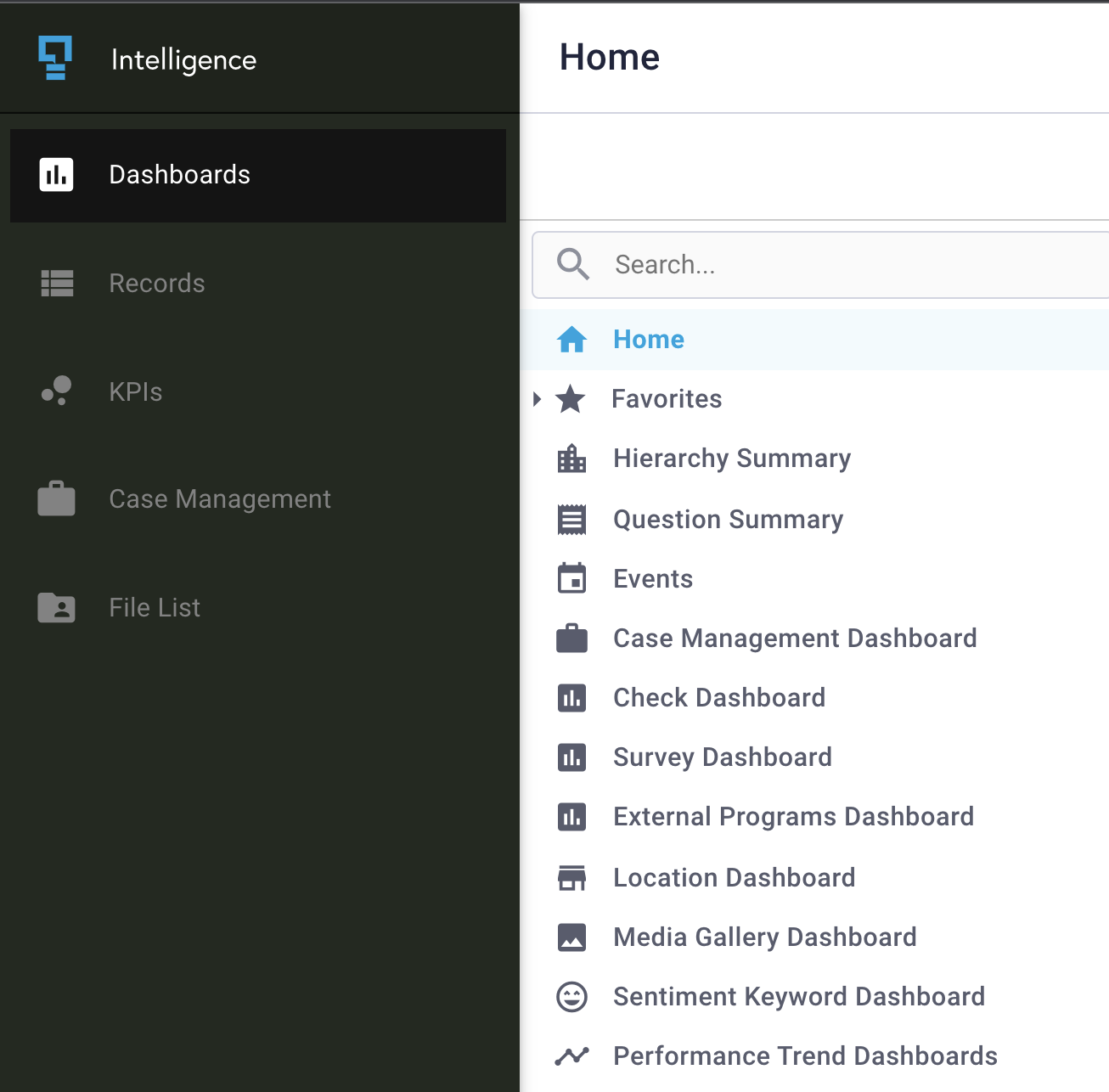The image size is (1109, 1092).
Task: Expand the Favorites section
Action: tap(536, 399)
